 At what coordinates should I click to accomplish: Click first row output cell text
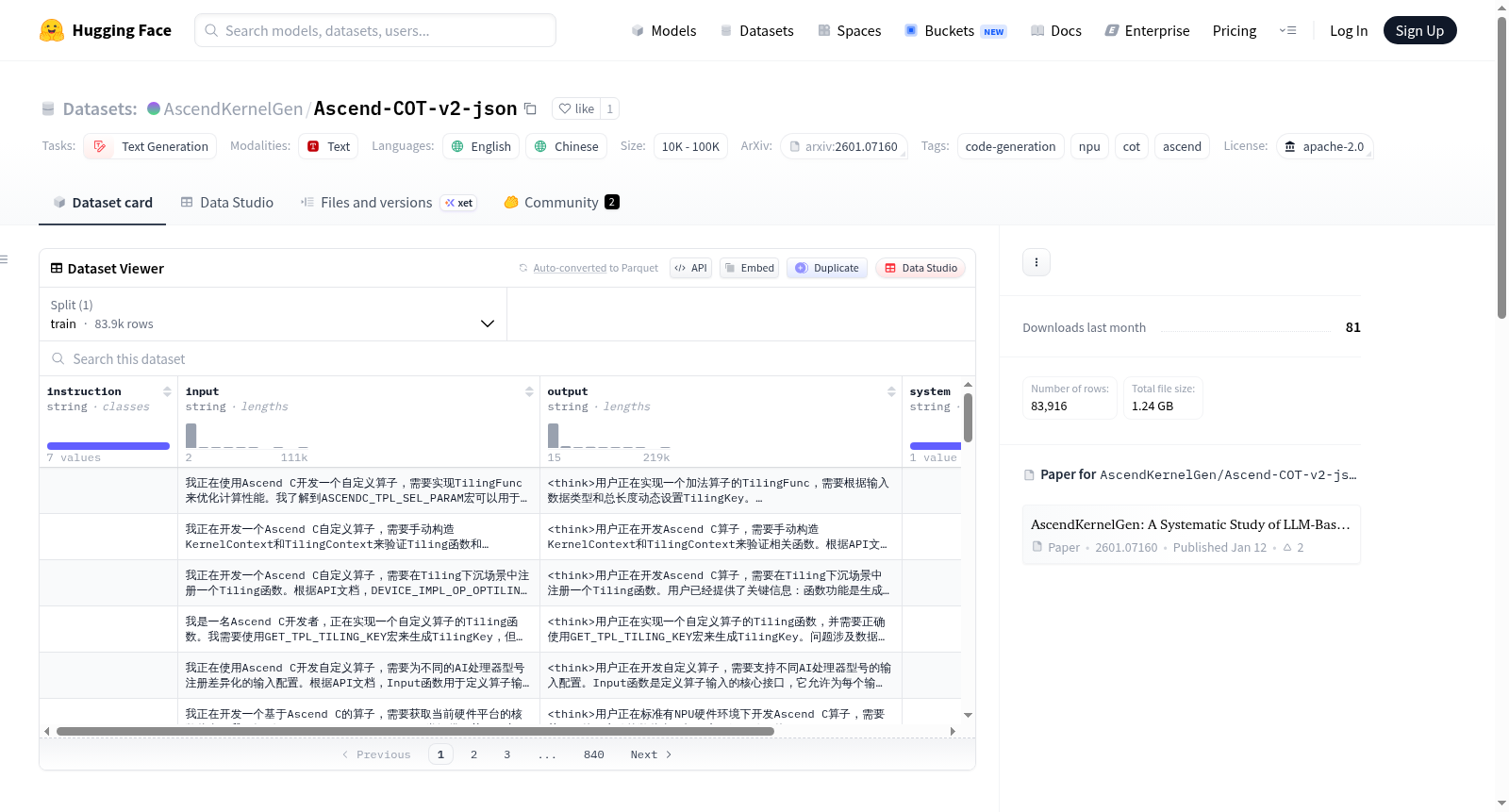coord(721,490)
